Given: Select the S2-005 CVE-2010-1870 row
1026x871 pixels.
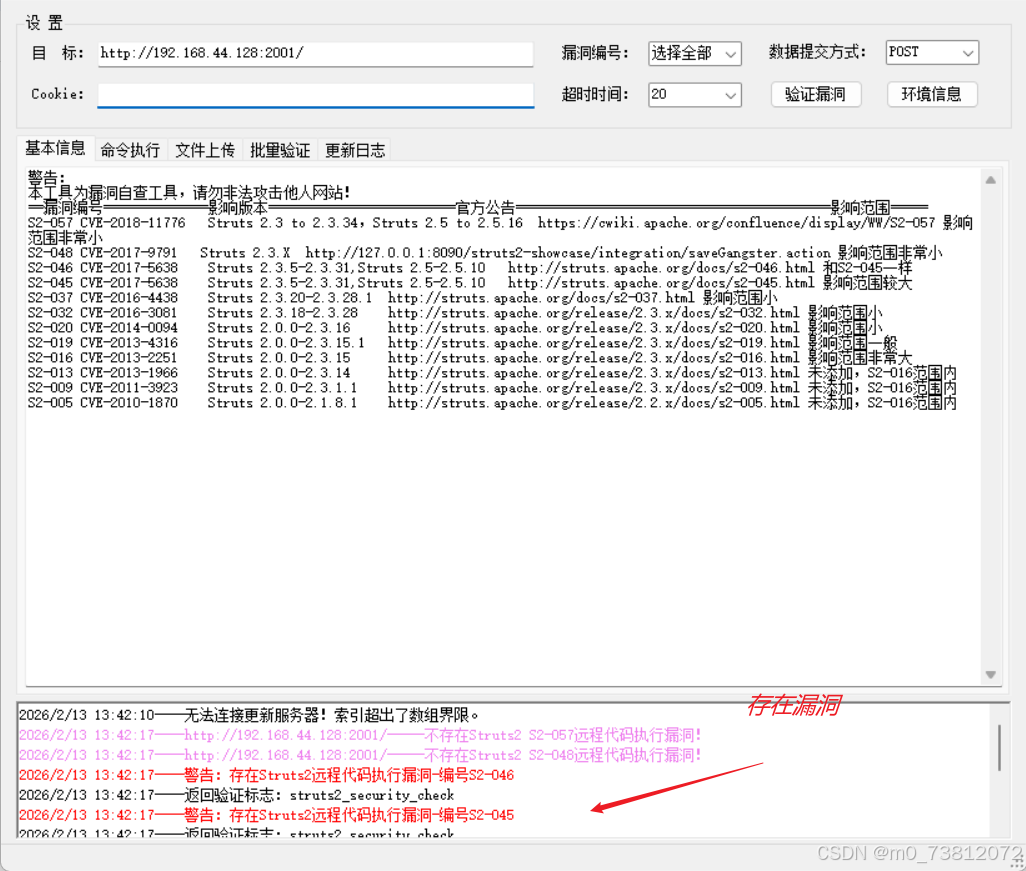Looking at the screenshot, I should (492, 404).
